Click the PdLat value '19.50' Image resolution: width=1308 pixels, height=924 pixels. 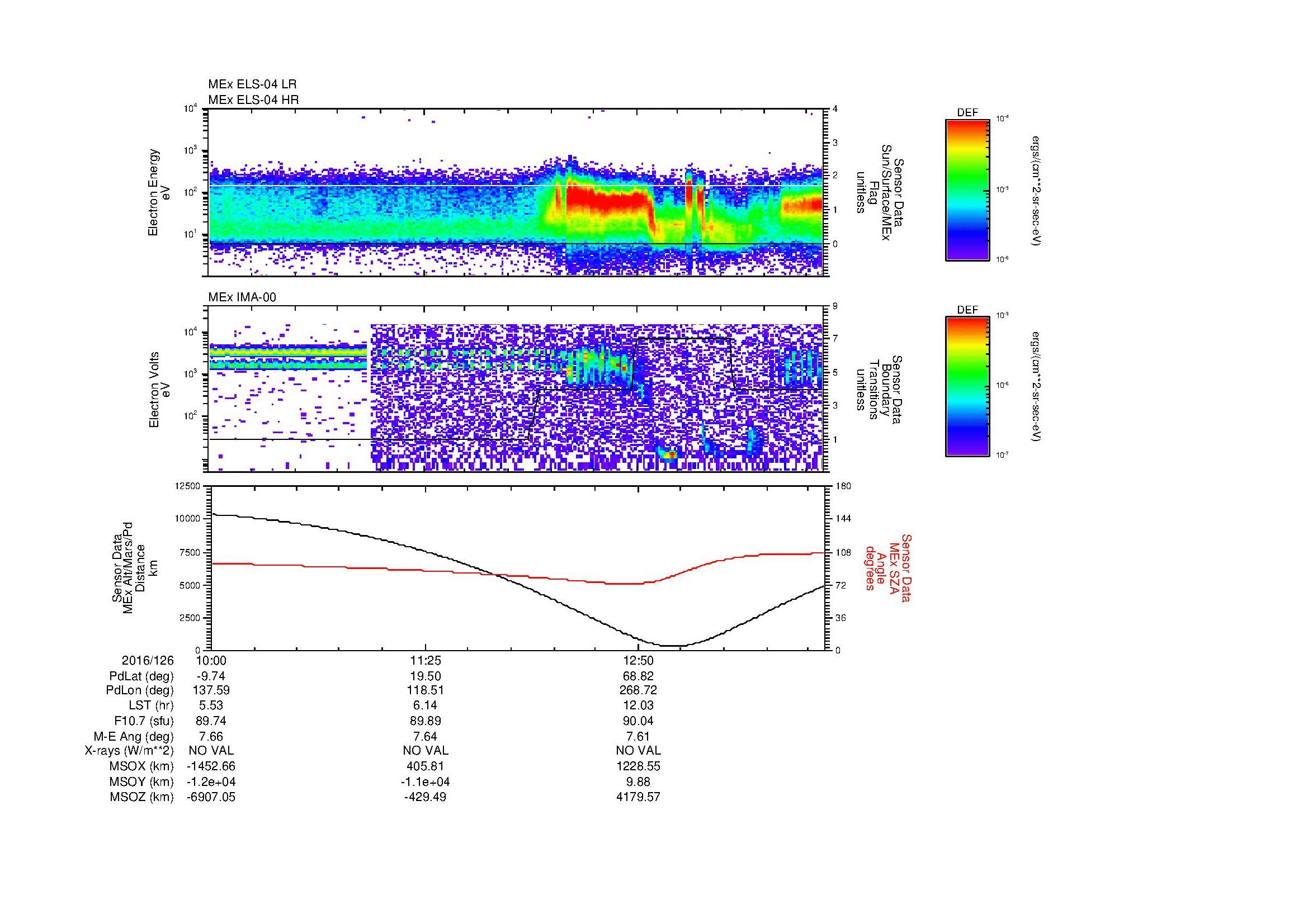click(425, 676)
